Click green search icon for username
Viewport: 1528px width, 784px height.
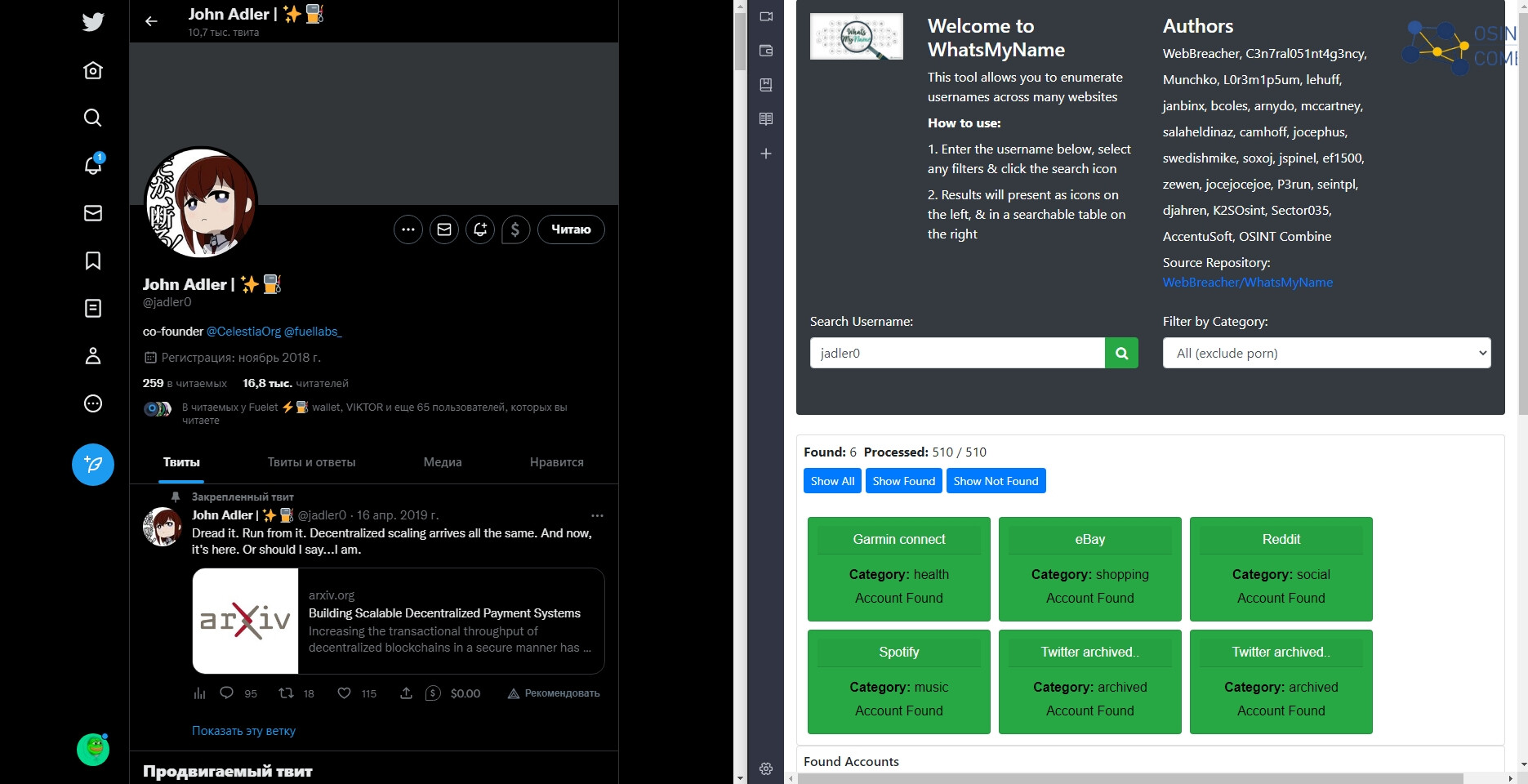coord(1121,353)
